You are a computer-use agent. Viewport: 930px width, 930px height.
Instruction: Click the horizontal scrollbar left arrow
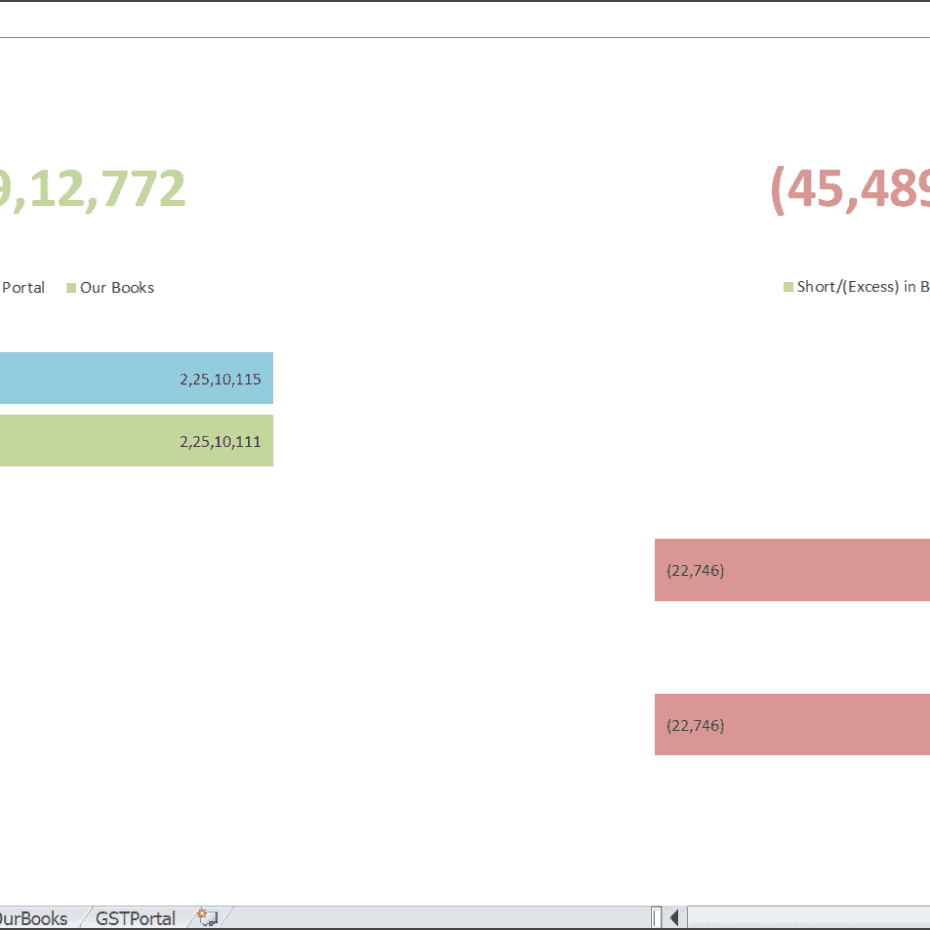click(x=675, y=917)
